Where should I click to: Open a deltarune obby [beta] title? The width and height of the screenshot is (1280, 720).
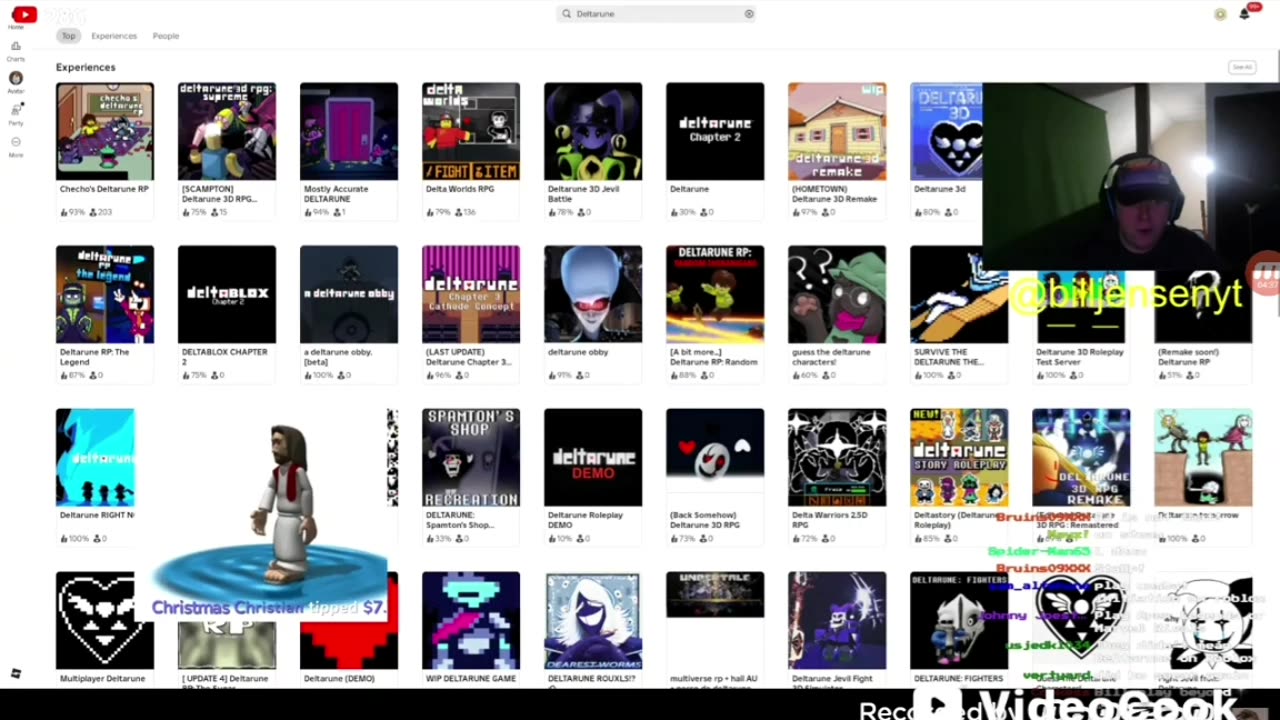coord(339,357)
